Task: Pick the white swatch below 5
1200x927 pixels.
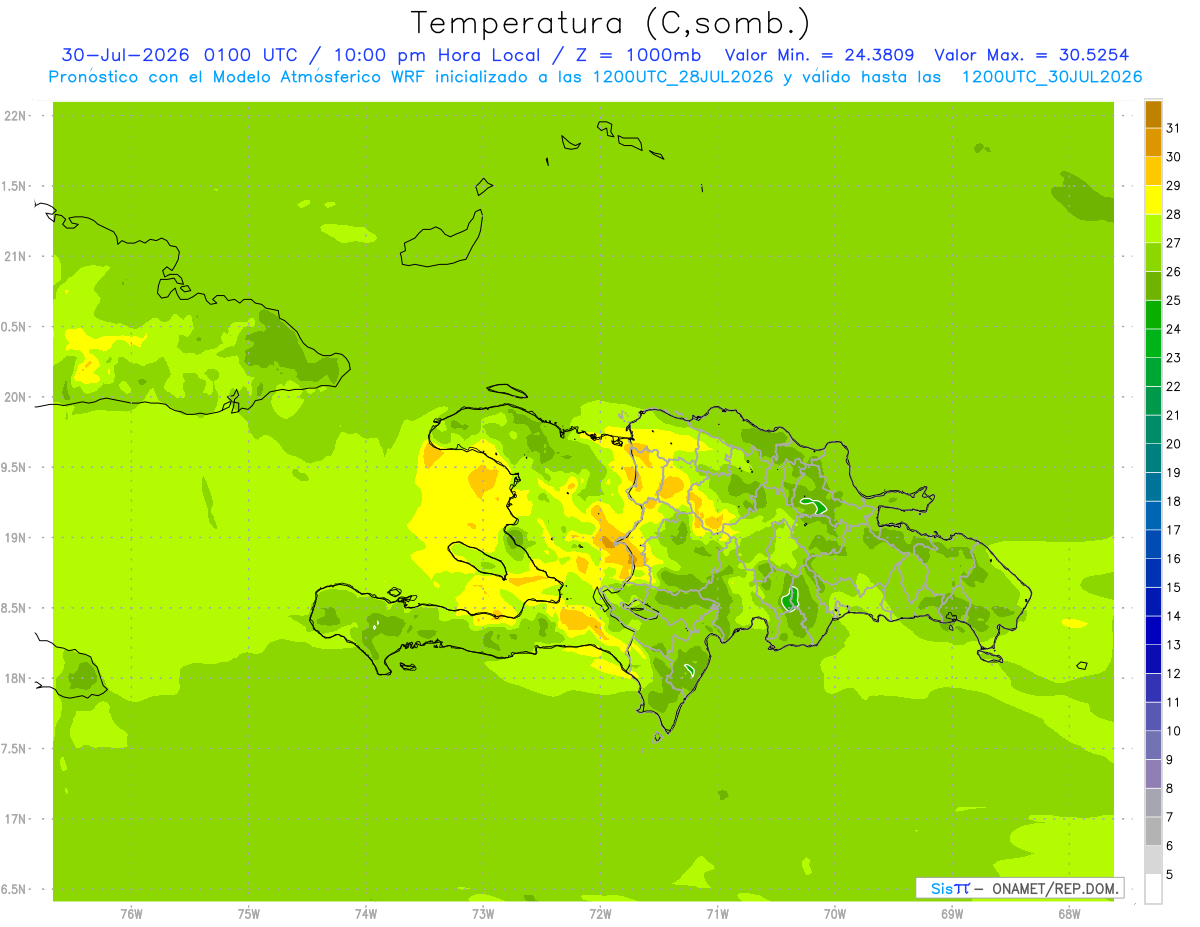Action: tap(1153, 889)
